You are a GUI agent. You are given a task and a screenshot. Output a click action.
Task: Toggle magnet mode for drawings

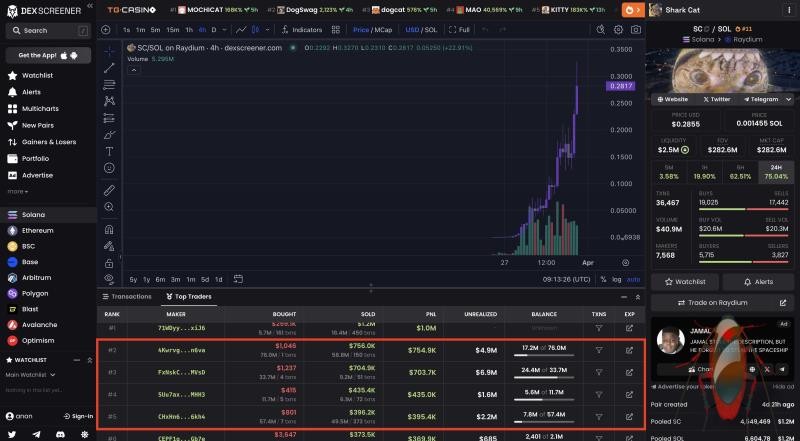(x=109, y=230)
